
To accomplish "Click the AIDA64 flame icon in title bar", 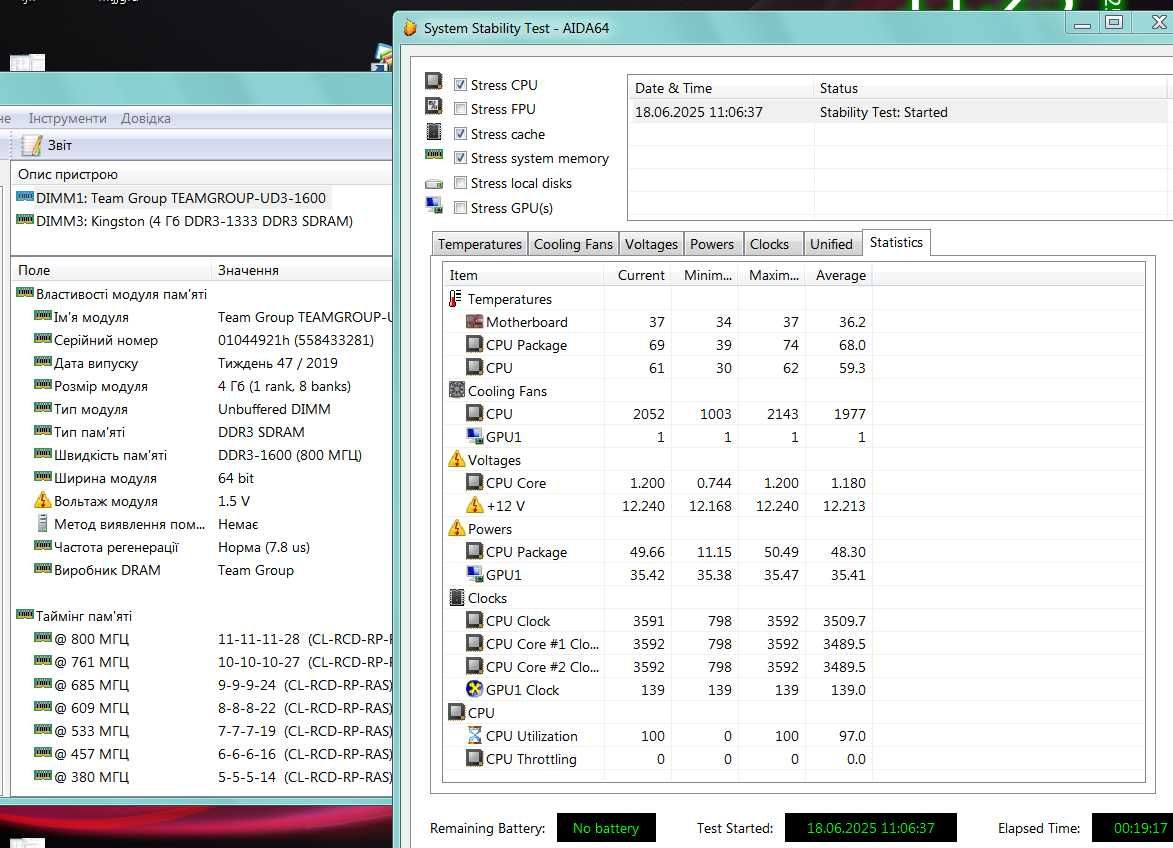I will (x=409, y=28).
